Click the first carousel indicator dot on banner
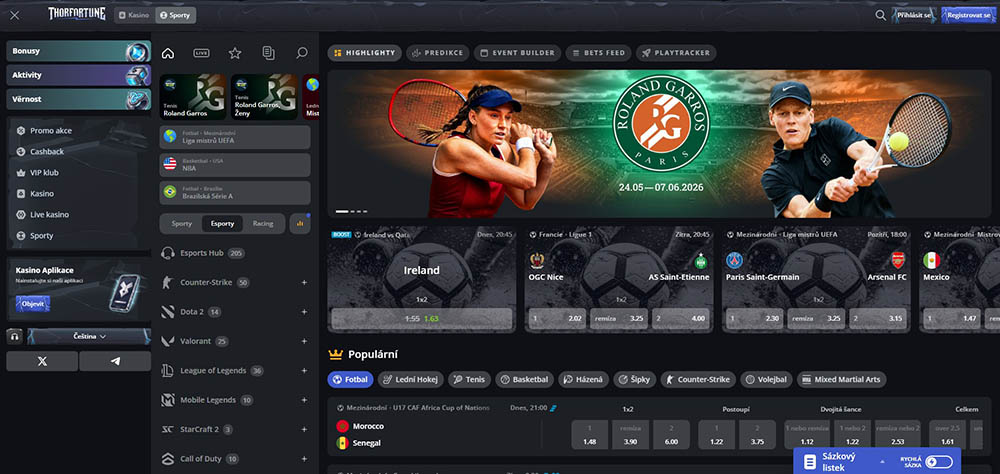The width and height of the screenshot is (1000, 474). (342, 211)
